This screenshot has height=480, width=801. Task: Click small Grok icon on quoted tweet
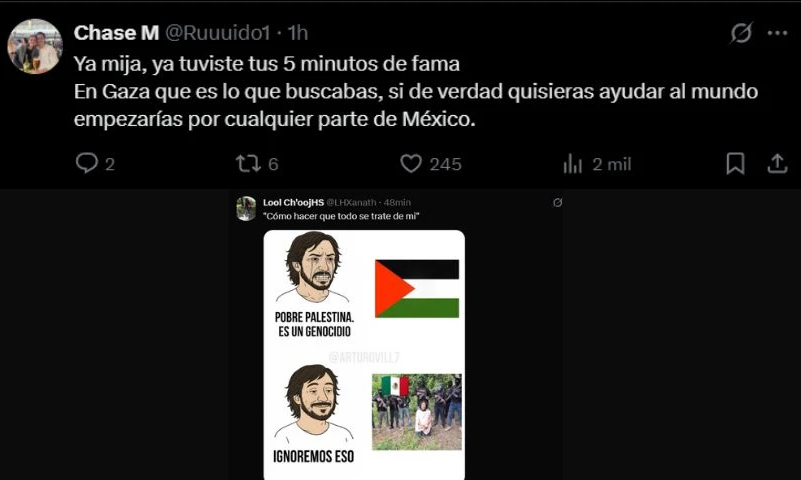coord(558,203)
